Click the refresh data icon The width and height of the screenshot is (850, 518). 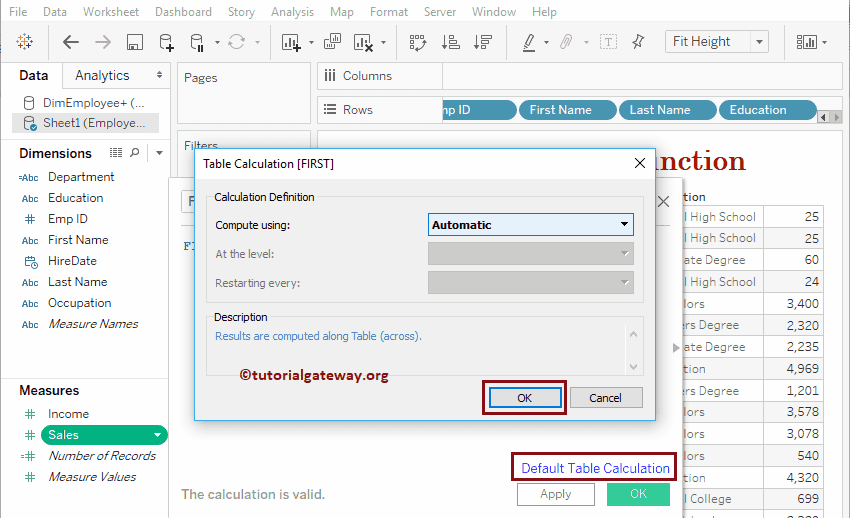point(236,42)
